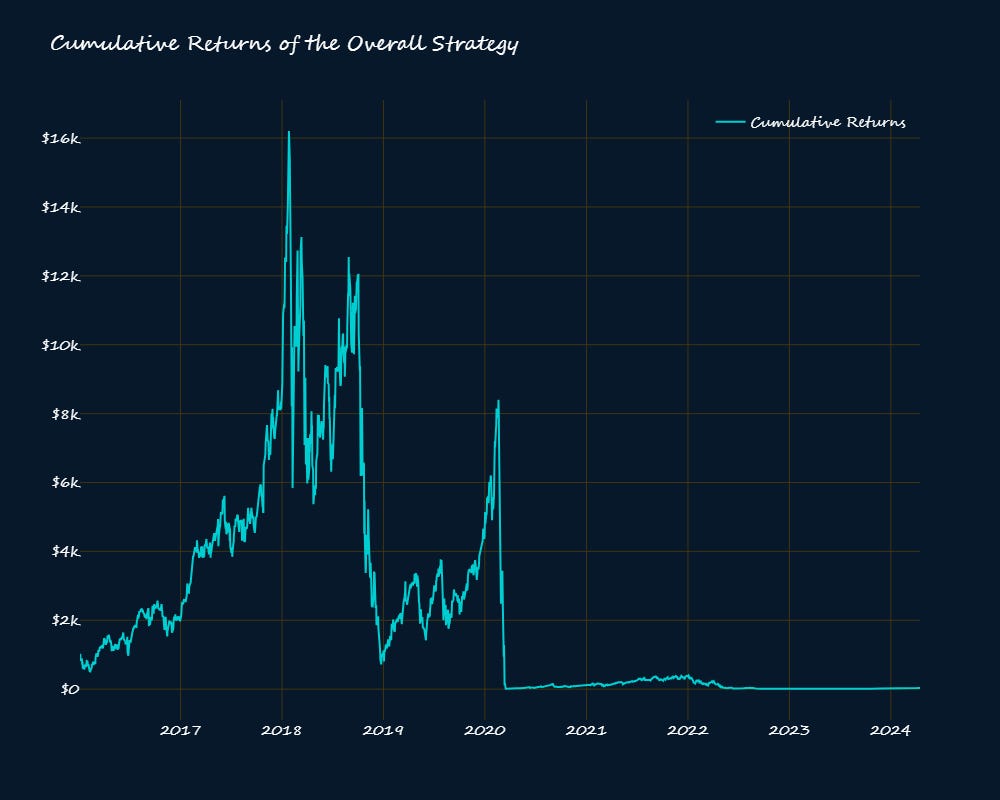
Task: Click the 2022 x-axis label
Action: click(x=688, y=730)
